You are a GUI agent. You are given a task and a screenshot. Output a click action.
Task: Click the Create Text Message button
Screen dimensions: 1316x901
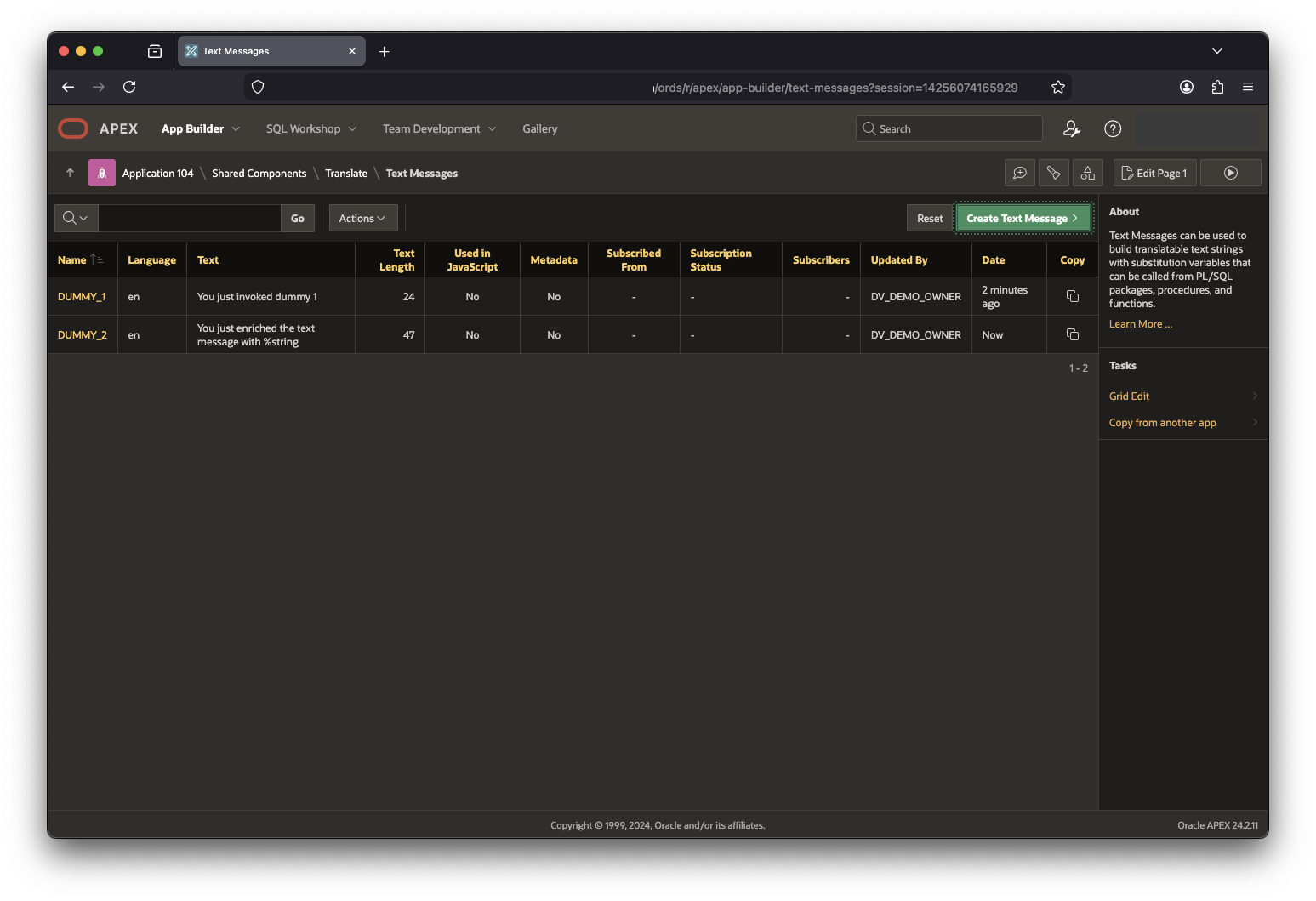(1023, 218)
